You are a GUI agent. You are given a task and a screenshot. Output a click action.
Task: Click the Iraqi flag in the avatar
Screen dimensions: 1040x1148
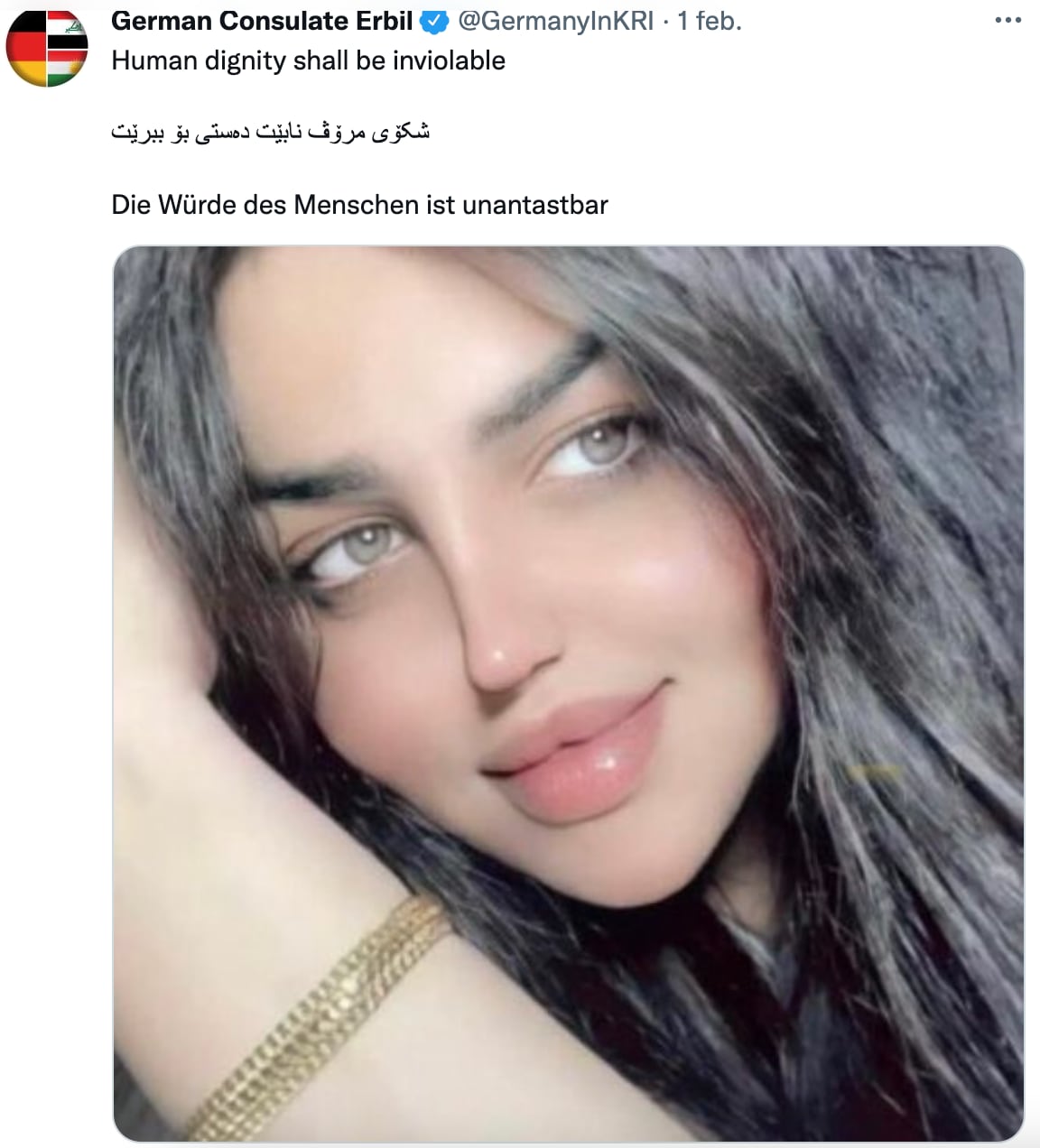point(68,29)
